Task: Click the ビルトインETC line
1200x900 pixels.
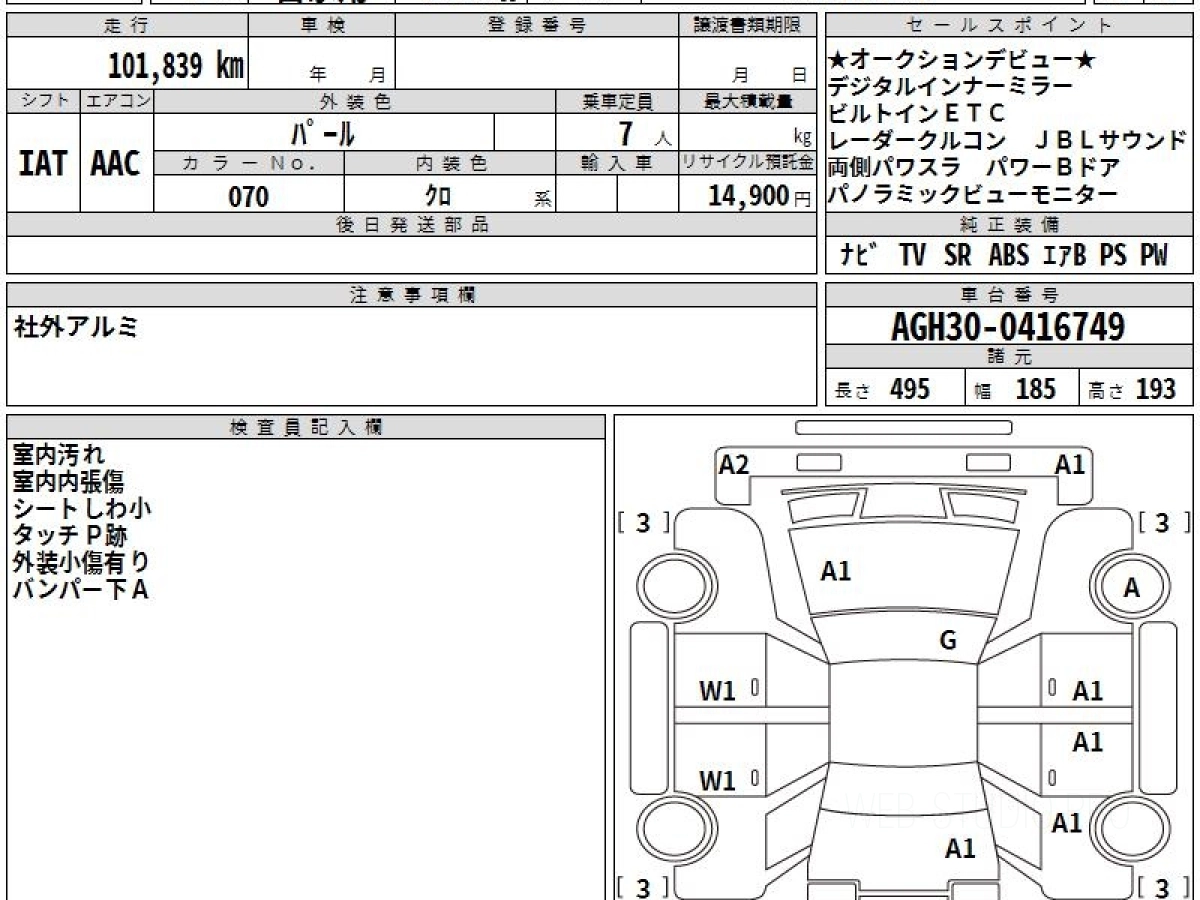Action: (x=917, y=113)
